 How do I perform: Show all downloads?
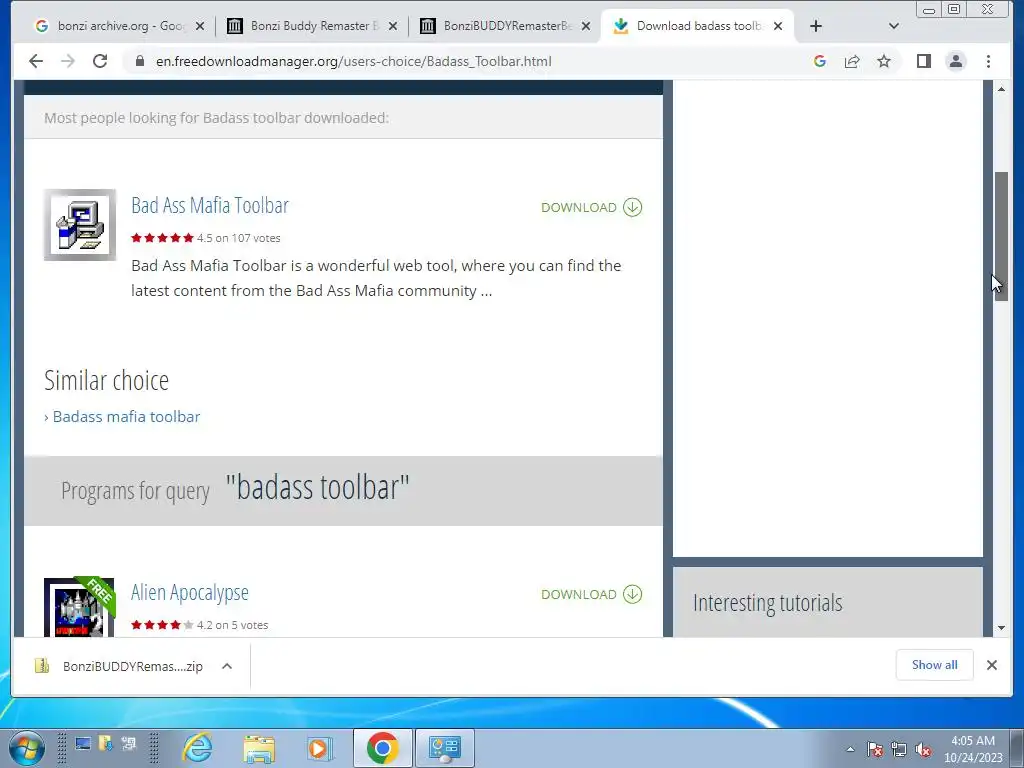(935, 665)
